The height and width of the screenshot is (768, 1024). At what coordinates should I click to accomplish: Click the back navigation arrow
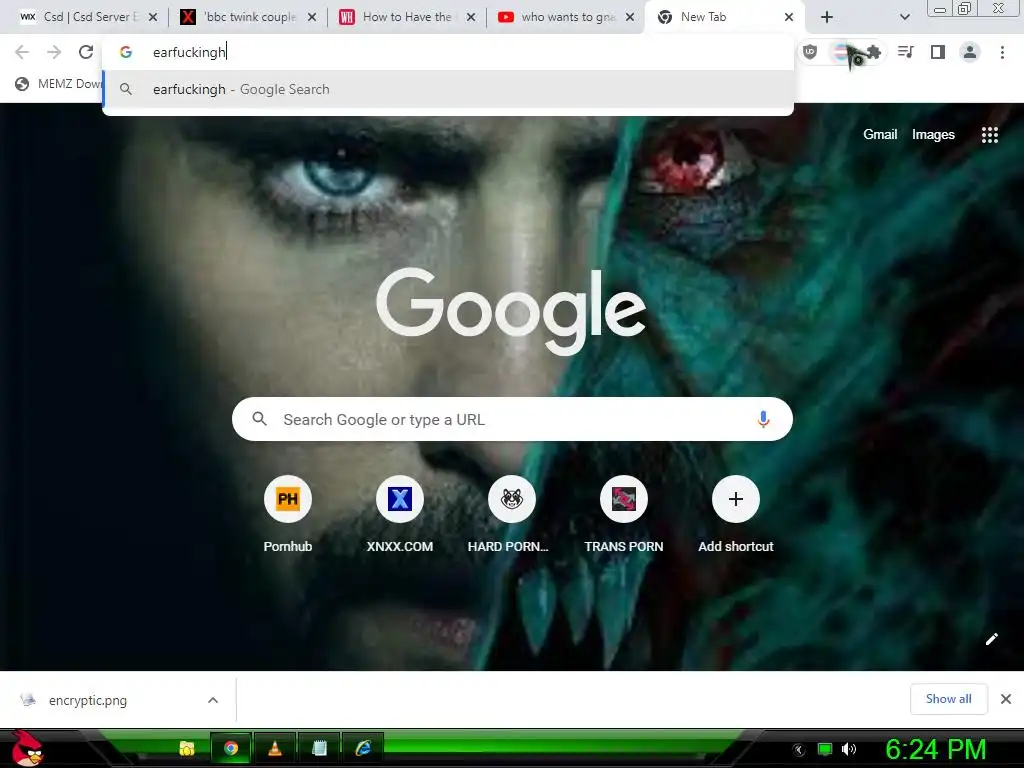[x=22, y=52]
